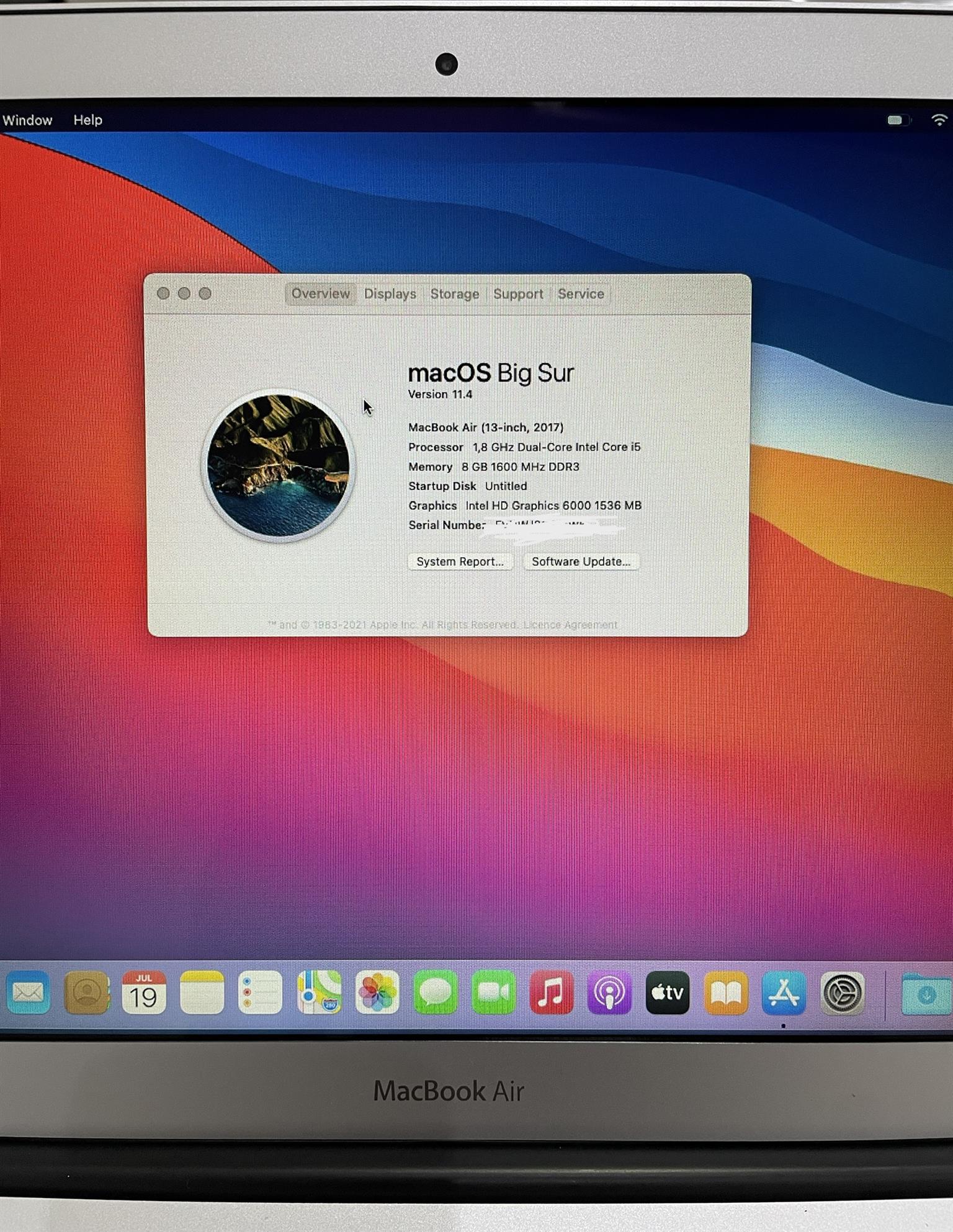
Task: Open the Notes app icon
Action: (x=202, y=993)
